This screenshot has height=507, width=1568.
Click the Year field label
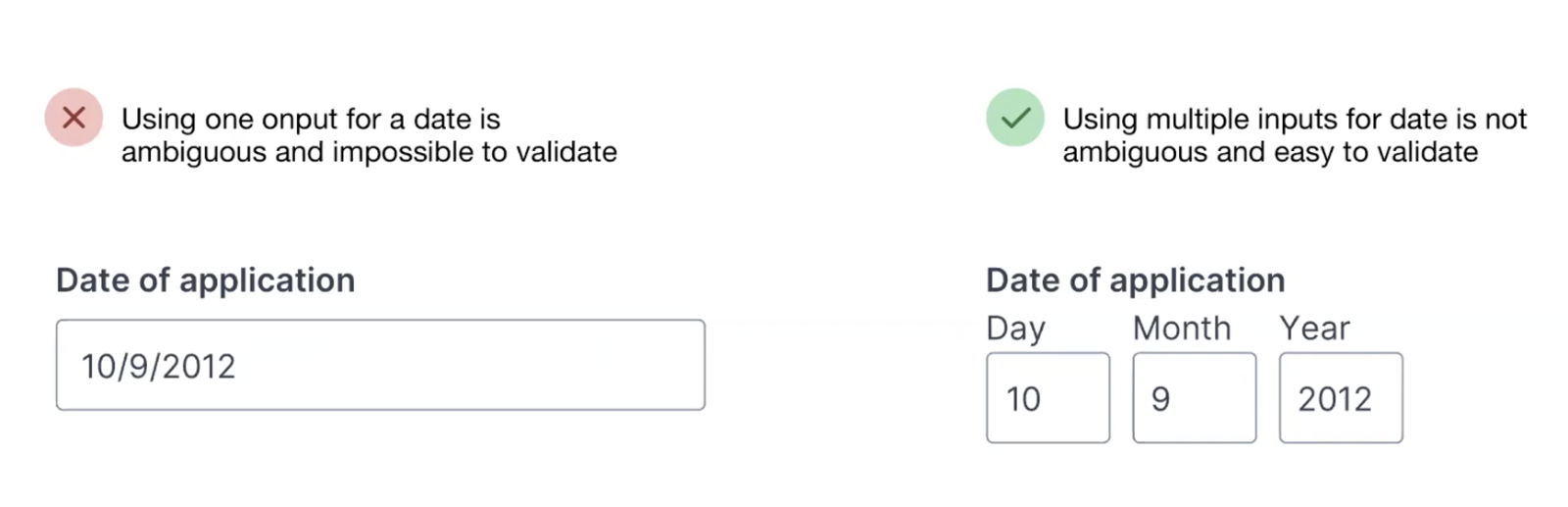1314,328
